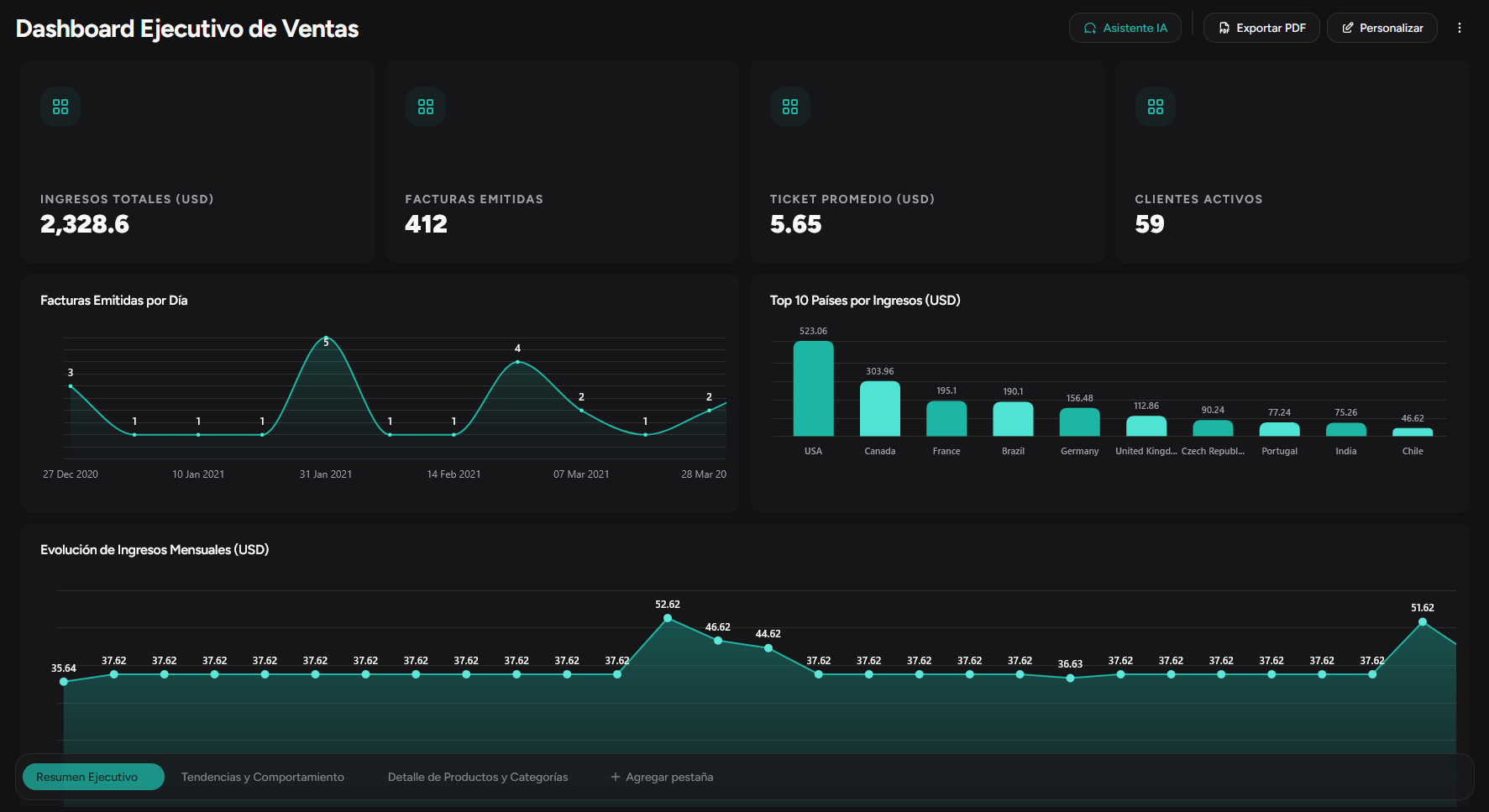Select the India bar in countries chart
This screenshot has height=812, width=1489.
[1346, 429]
